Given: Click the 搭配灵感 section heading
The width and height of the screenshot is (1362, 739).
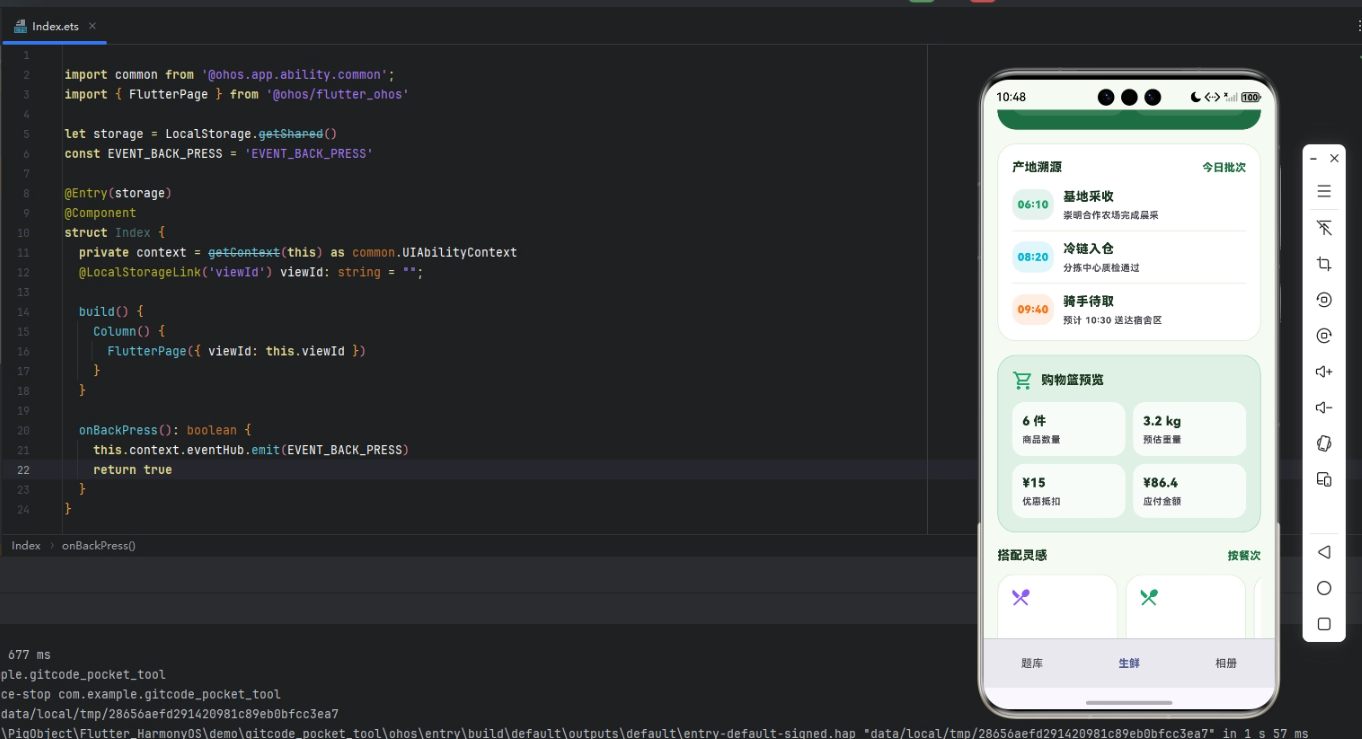Looking at the screenshot, I should (1022, 555).
